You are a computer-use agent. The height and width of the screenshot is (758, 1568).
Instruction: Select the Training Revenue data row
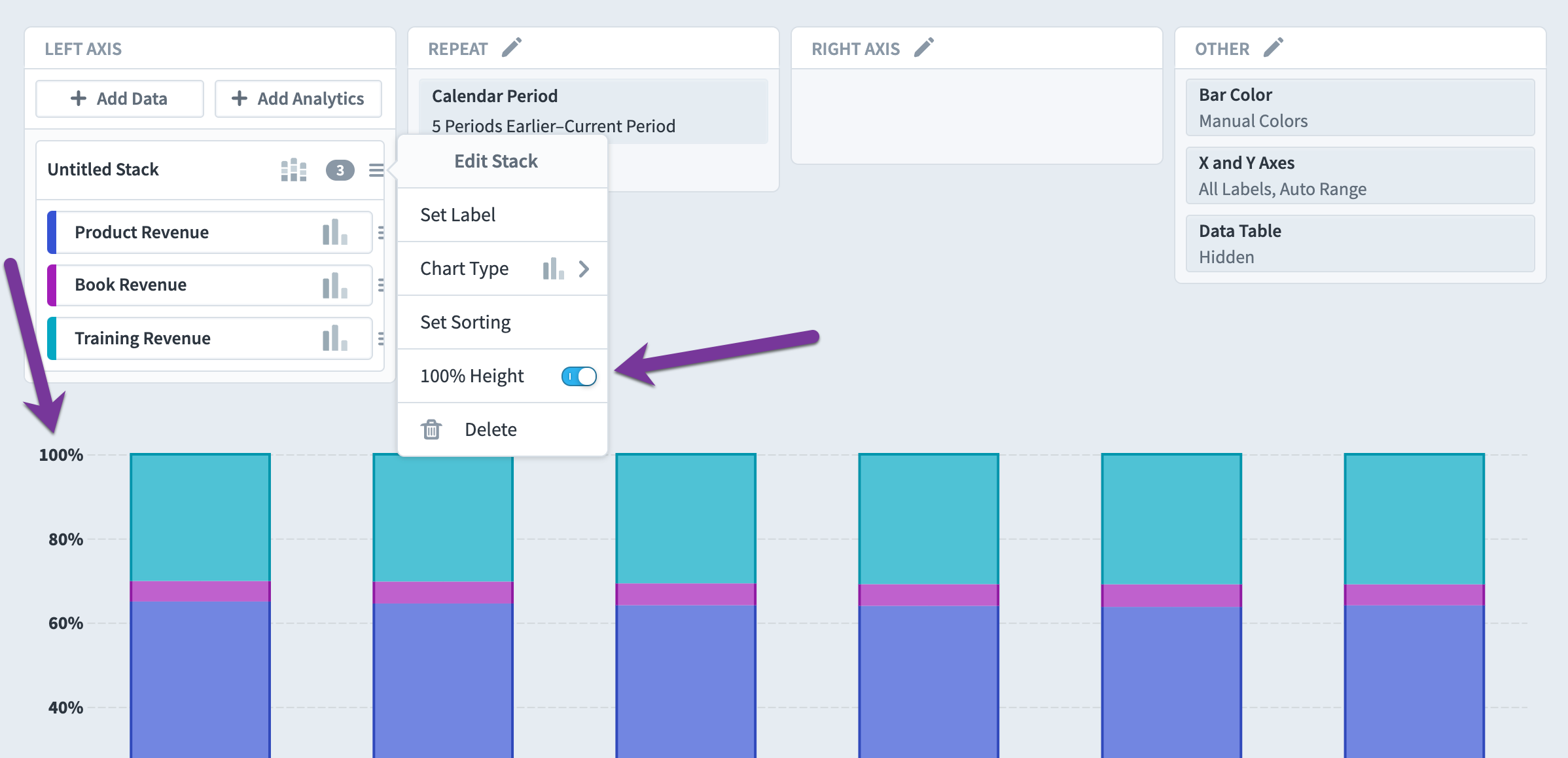210,338
